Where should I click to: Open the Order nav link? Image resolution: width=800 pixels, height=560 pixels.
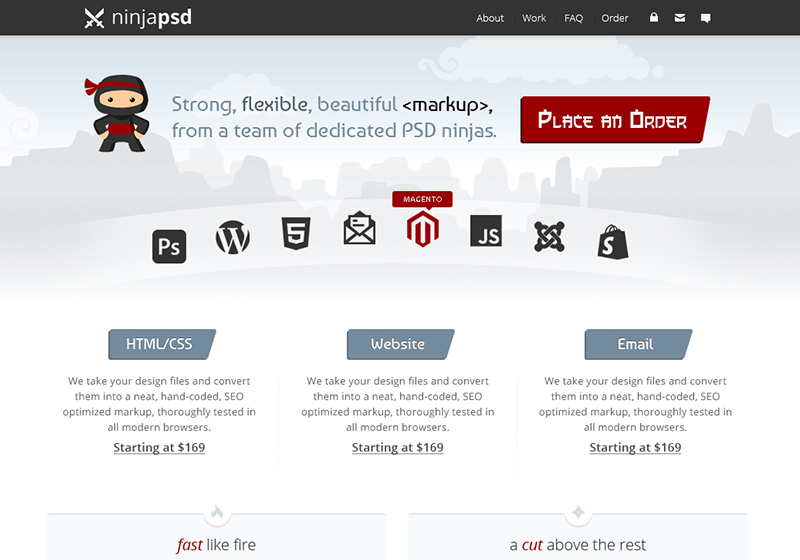click(615, 18)
